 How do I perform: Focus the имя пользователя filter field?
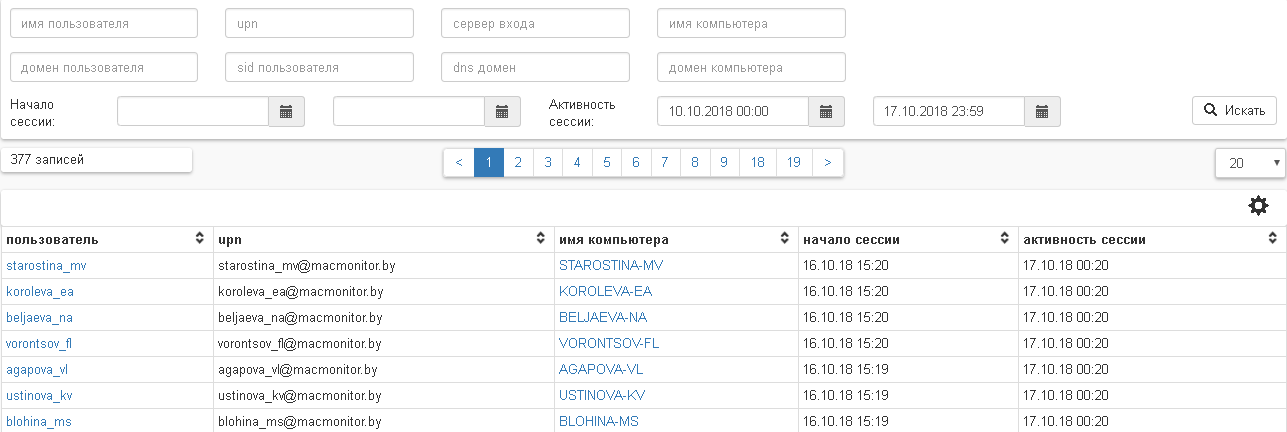click(x=104, y=23)
